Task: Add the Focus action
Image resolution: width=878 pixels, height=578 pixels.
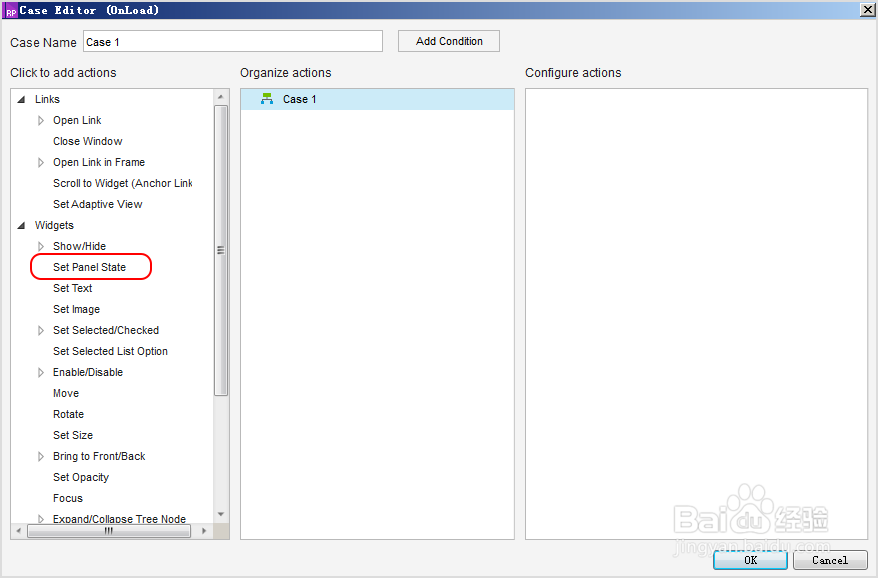Action: pos(68,498)
